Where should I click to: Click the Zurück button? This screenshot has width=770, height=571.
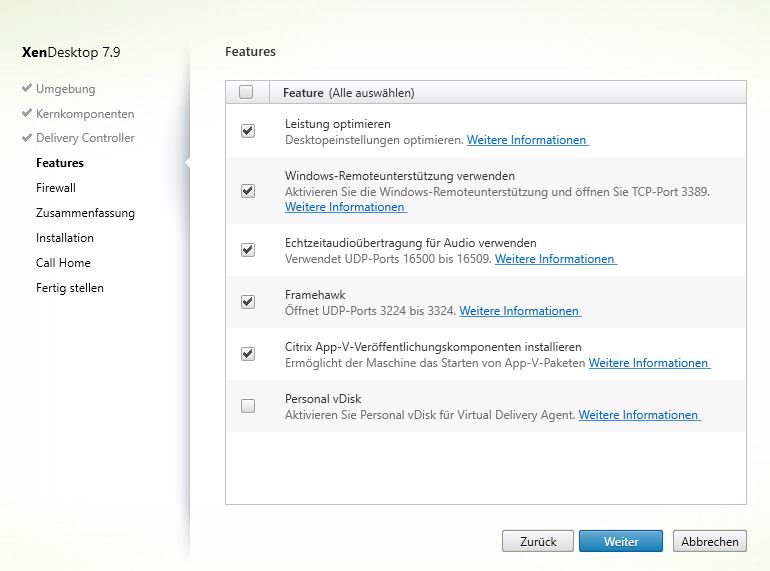tap(538, 541)
